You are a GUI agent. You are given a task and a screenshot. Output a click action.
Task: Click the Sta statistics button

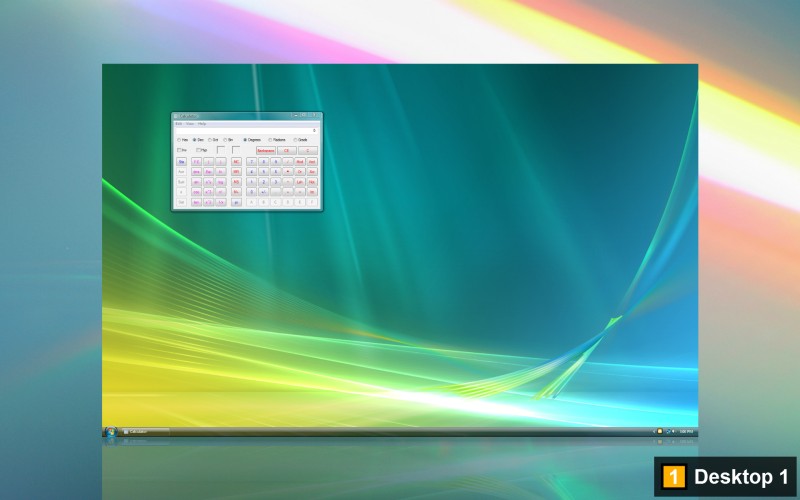(182, 162)
